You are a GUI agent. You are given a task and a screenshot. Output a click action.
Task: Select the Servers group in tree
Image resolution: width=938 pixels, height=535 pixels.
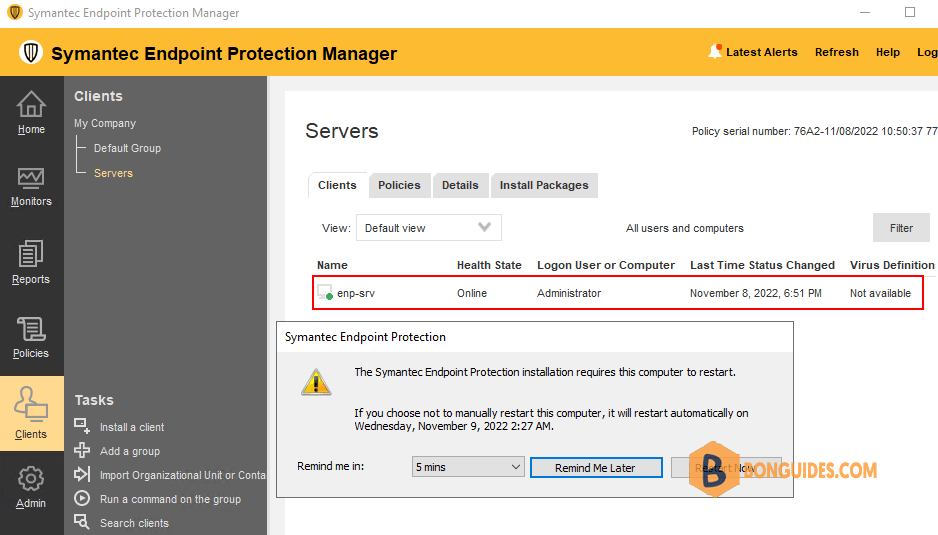coord(113,173)
